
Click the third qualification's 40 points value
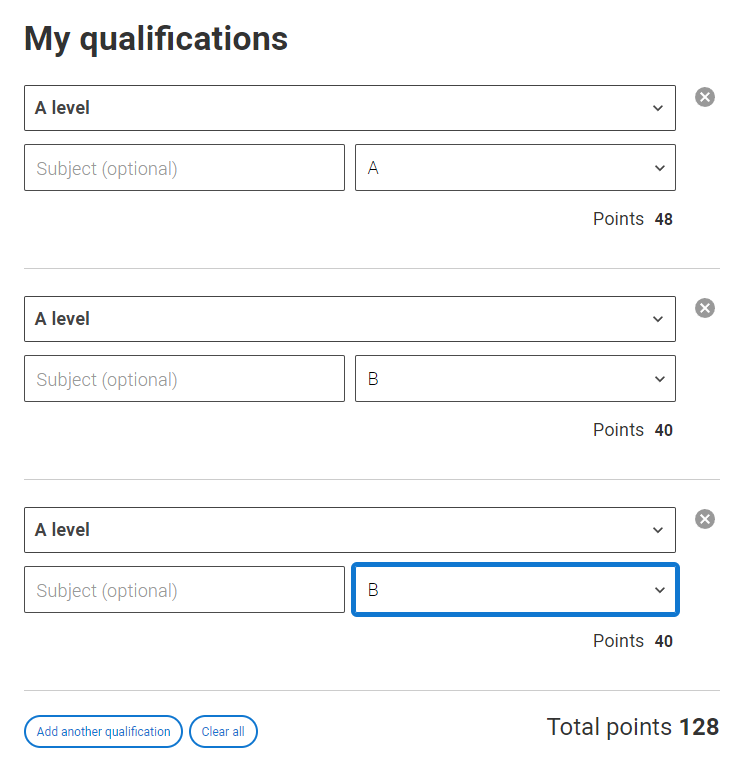coord(663,641)
